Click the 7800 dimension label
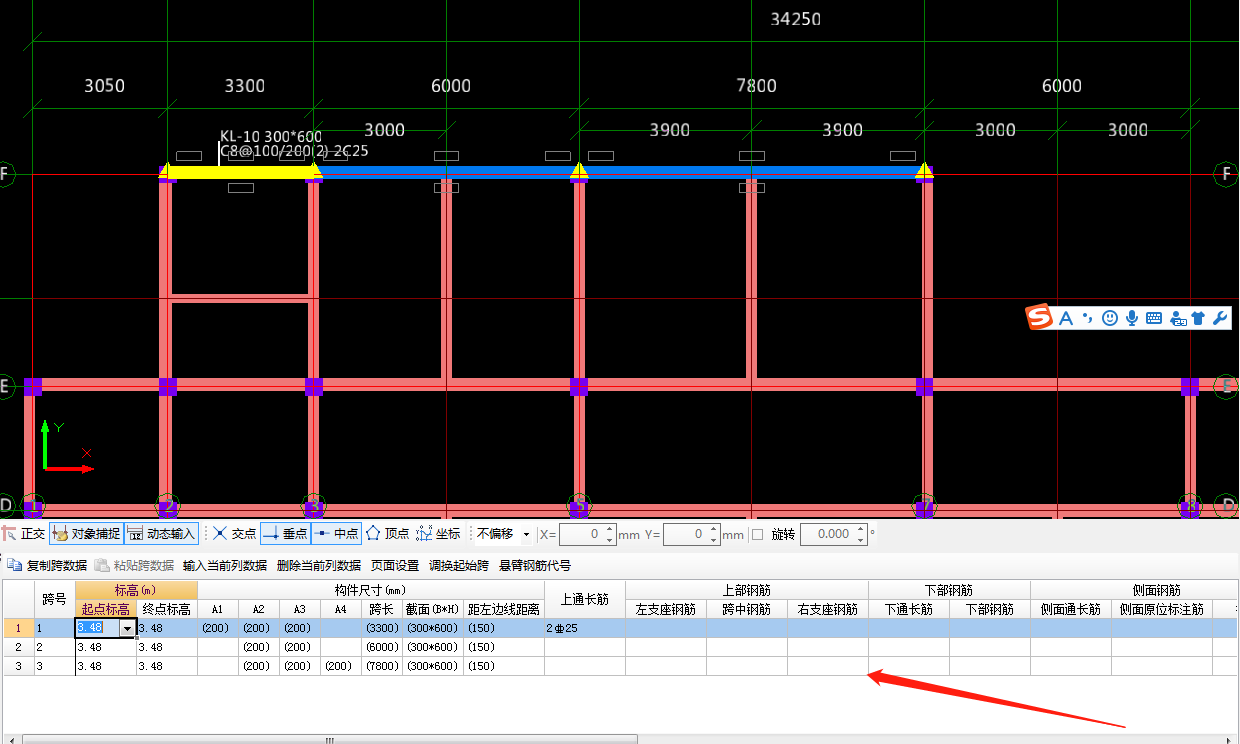Viewport: 1240px width, 744px height. click(x=756, y=86)
